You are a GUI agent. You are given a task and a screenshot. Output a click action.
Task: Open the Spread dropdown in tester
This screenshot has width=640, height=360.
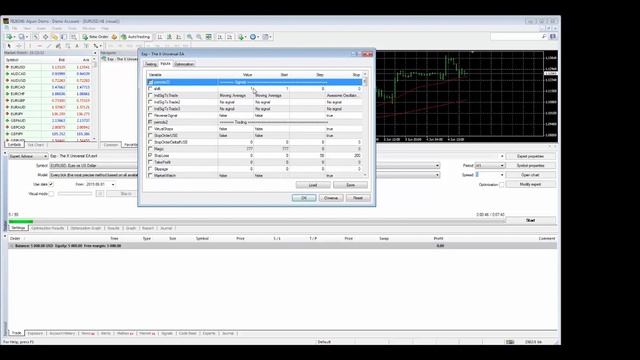tap(502, 175)
